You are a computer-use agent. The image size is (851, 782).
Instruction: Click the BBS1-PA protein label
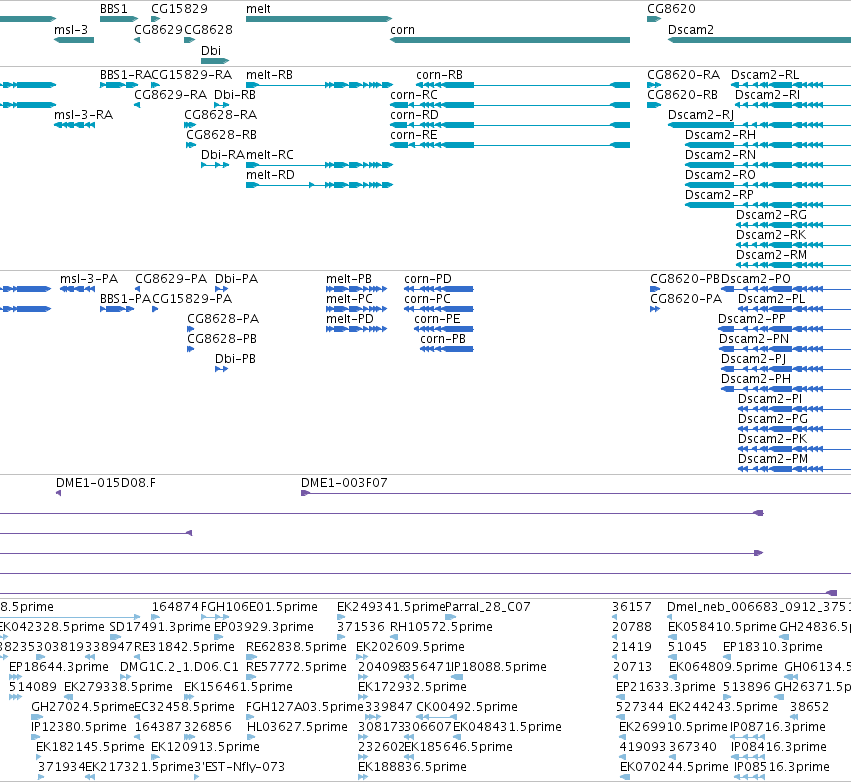[125, 299]
